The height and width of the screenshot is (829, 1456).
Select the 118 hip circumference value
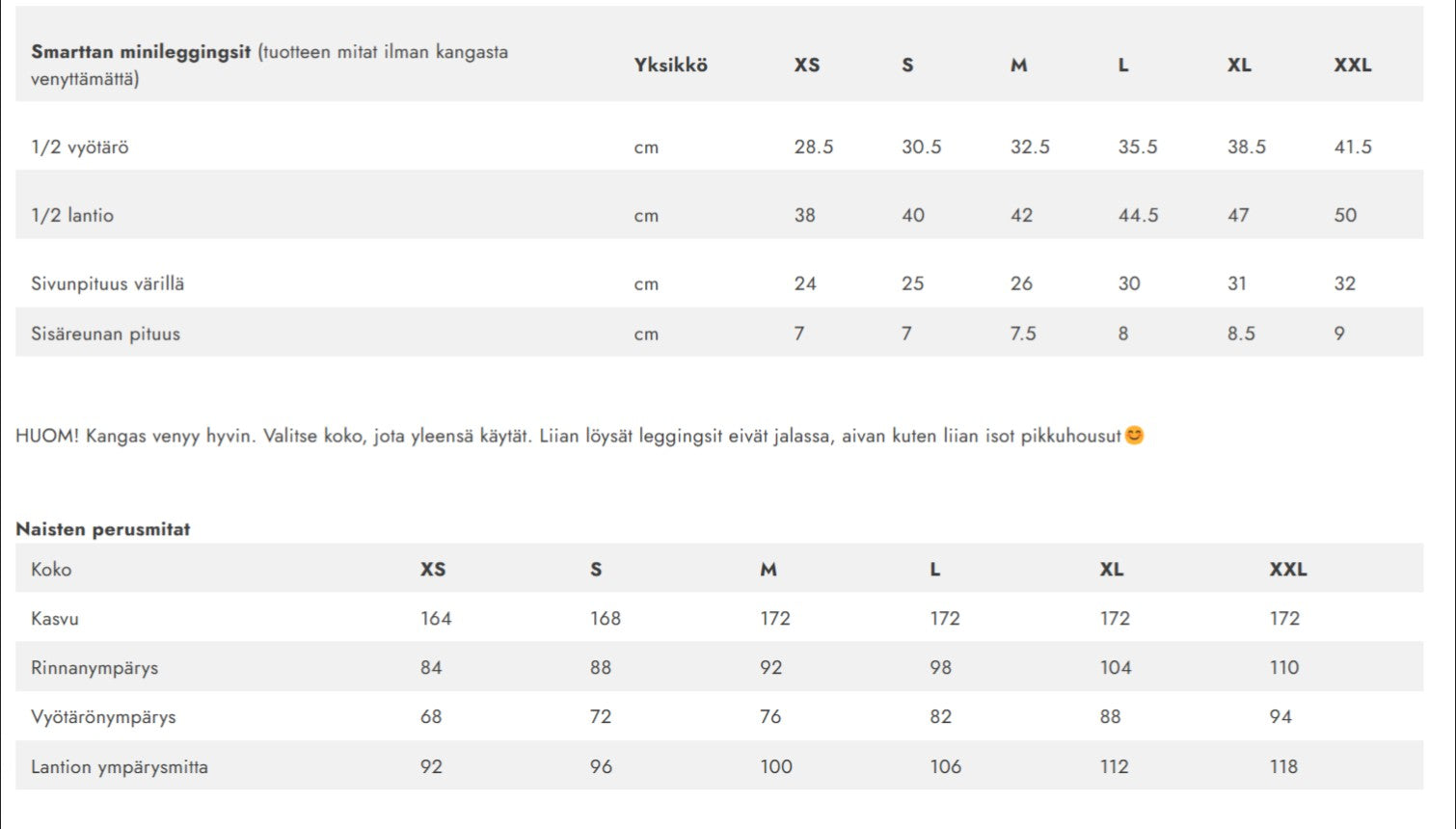click(x=1283, y=766)
